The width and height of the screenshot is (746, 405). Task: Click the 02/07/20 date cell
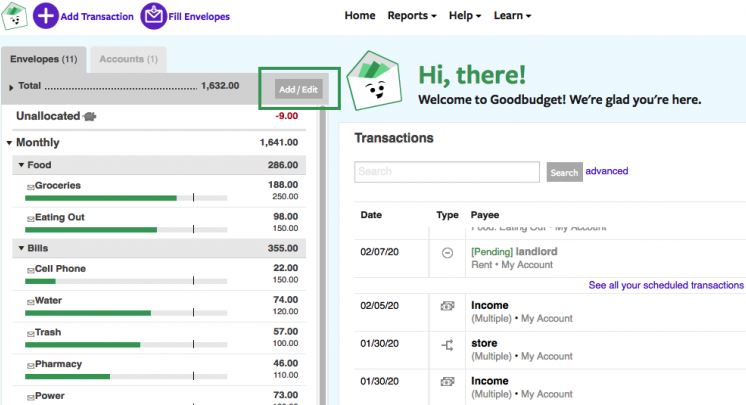(379, 252)
